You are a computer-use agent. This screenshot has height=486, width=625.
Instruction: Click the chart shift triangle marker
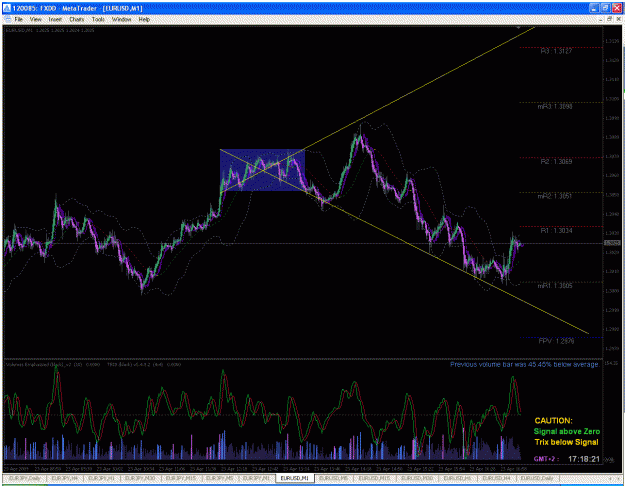point(518,28)
